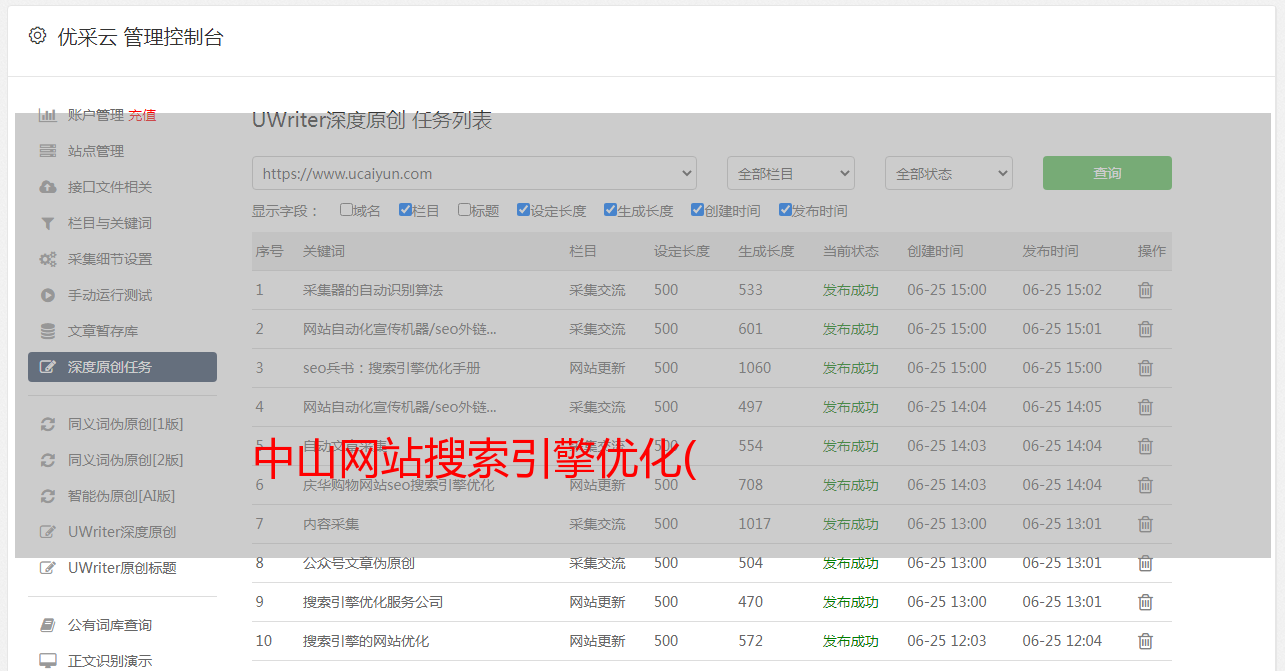Select UWriter原创标题 menu item
1285x671 pixels.
click(122, 568)
